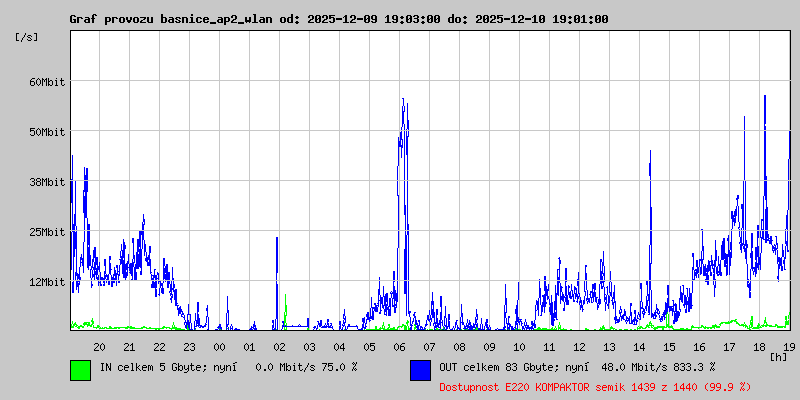Click the '38Mbit' y-axis label
The width and height of the screenshot is (800, 400).
click(x=47, y=182)
